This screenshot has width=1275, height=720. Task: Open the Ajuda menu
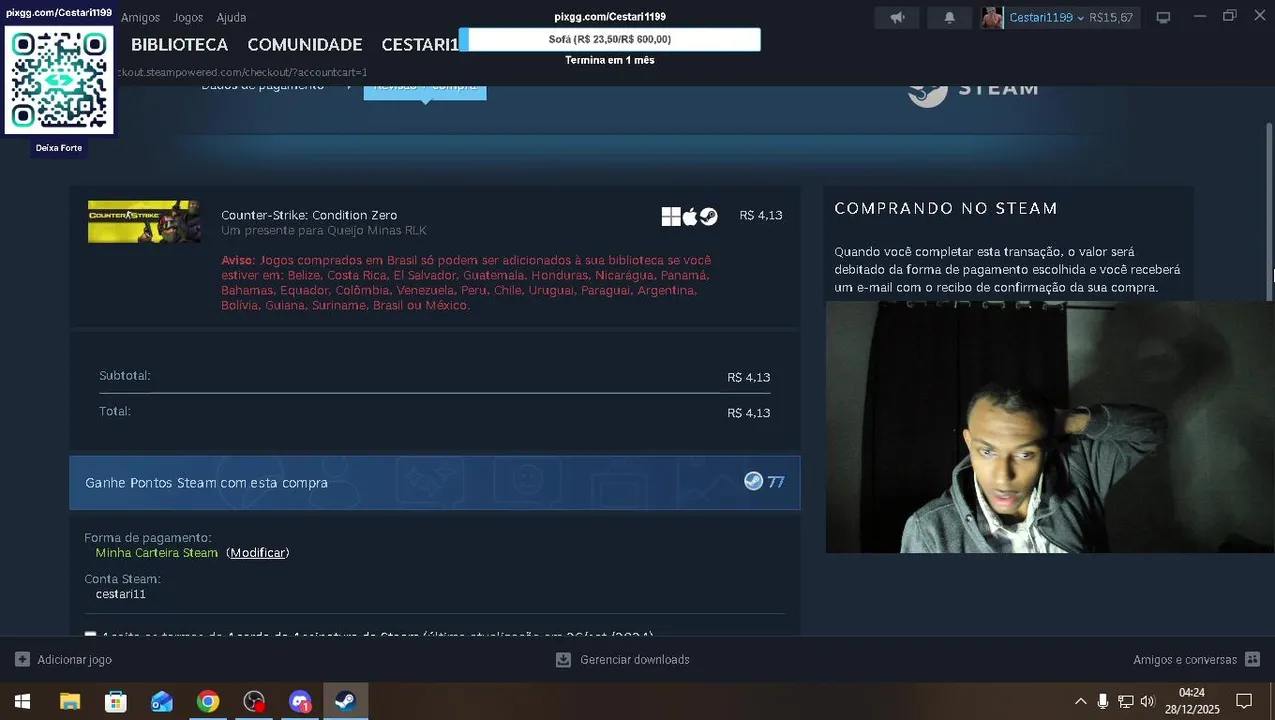[x=231, y=18]
